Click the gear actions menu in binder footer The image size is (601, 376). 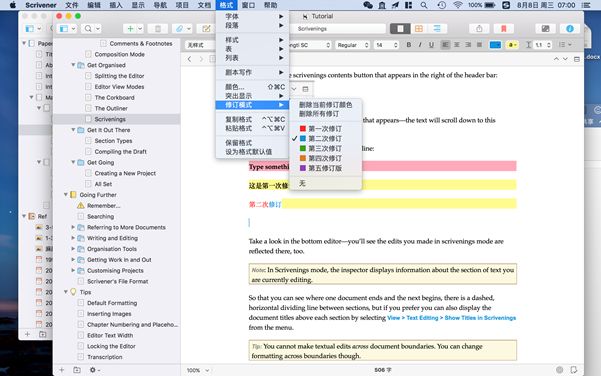pyautogui.click(x=94, y=370)
